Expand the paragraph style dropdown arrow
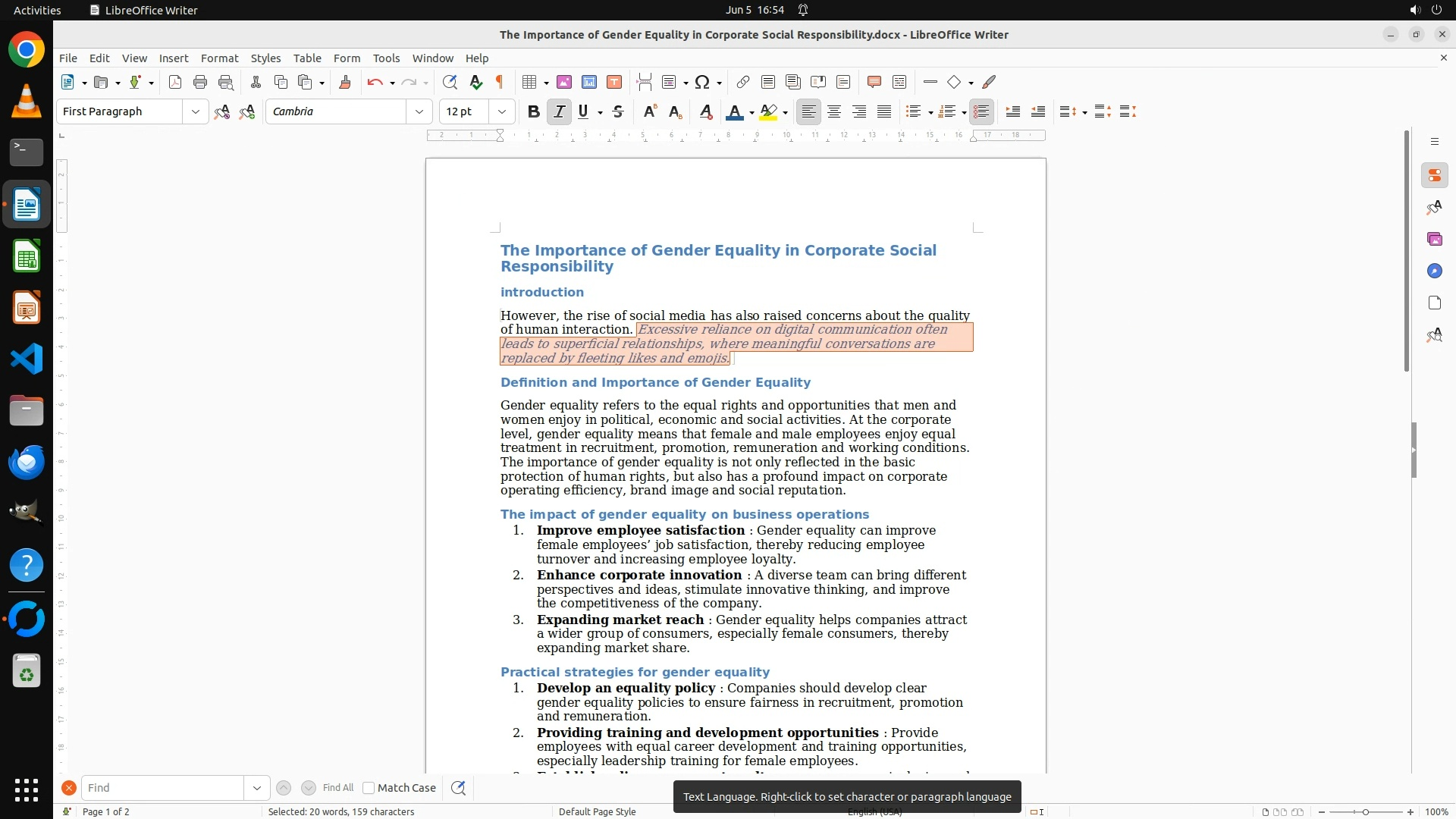The height and width of the screenshot is (819, 1456). [195, 111]
